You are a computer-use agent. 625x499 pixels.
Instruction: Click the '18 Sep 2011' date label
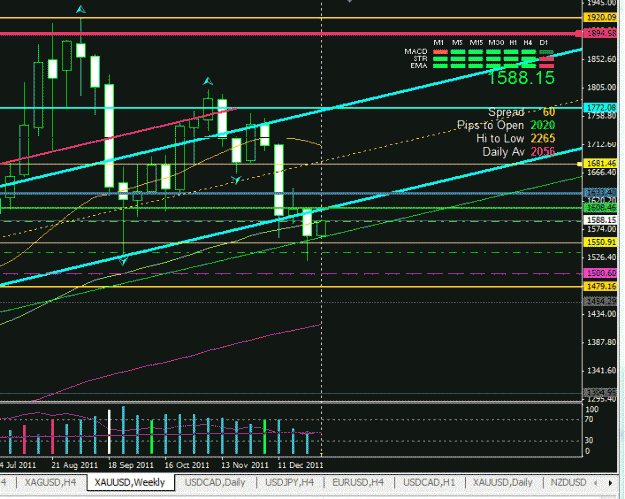click(131, 465)
